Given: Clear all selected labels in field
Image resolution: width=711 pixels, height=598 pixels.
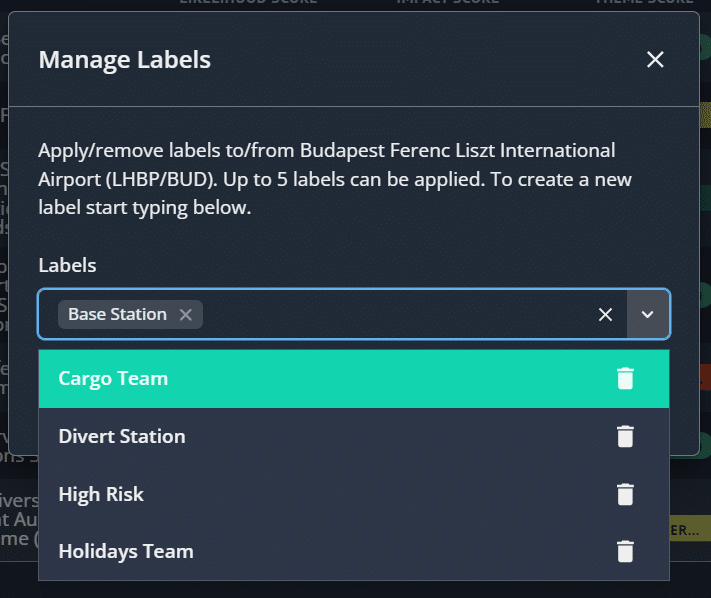Looking at the screenshot, I should click(x=605, y=314).
